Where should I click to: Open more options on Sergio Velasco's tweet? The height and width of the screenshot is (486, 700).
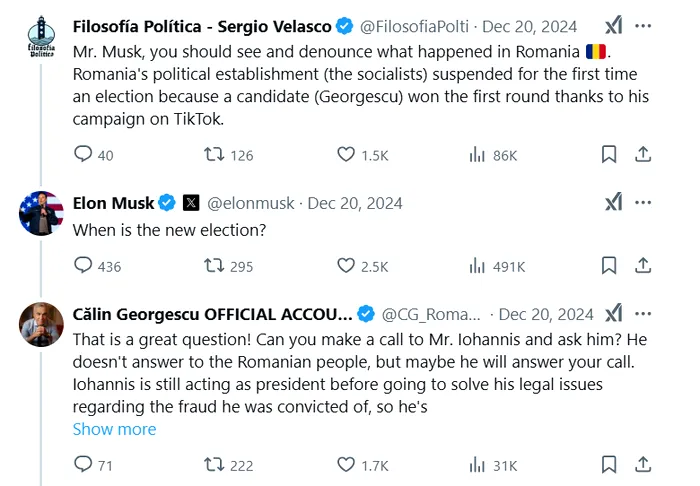644,26
